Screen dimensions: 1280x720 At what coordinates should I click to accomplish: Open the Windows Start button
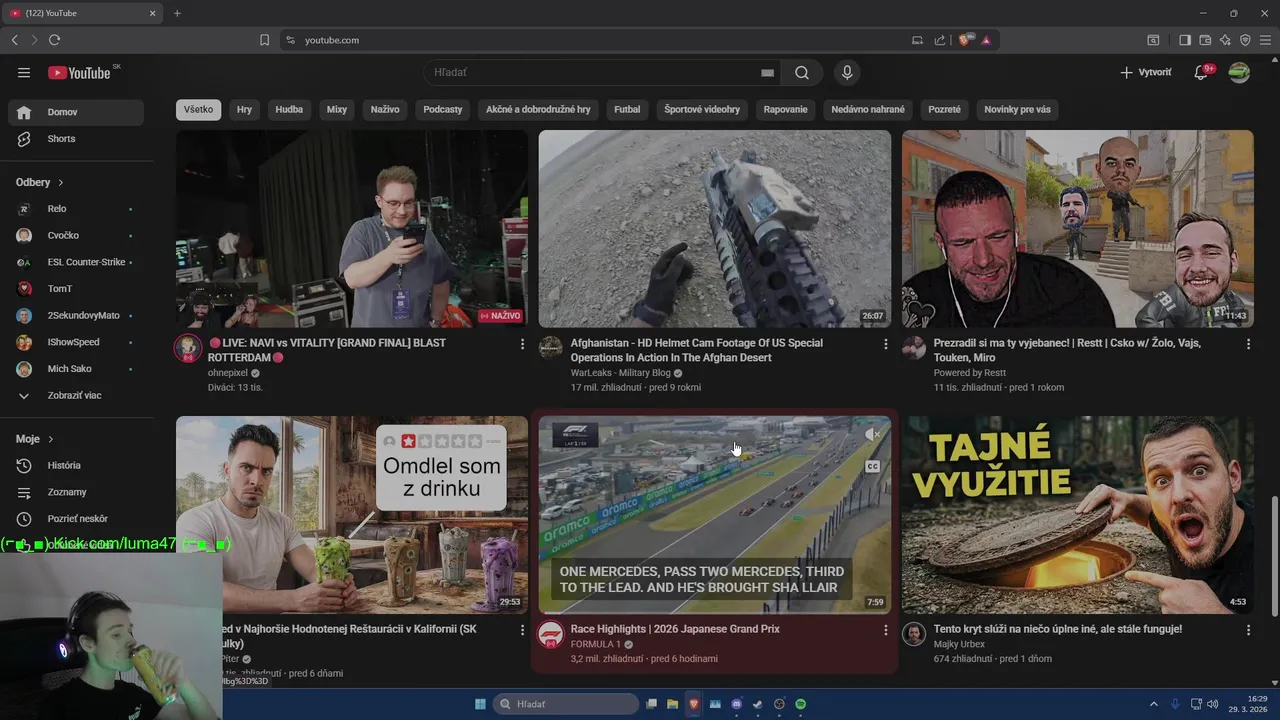(x=480, y=704)
